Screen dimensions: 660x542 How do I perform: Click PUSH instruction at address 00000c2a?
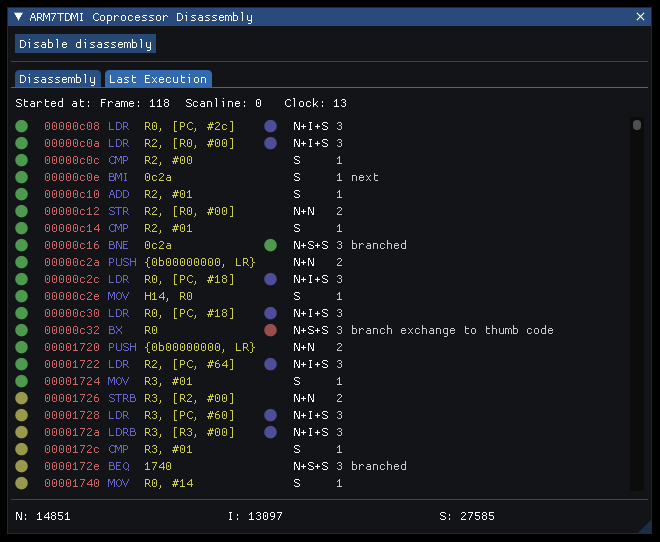(x=182, y=262)
